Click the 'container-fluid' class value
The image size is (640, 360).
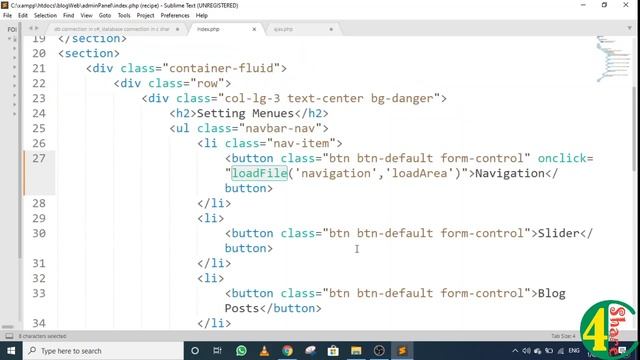(221, 69)
